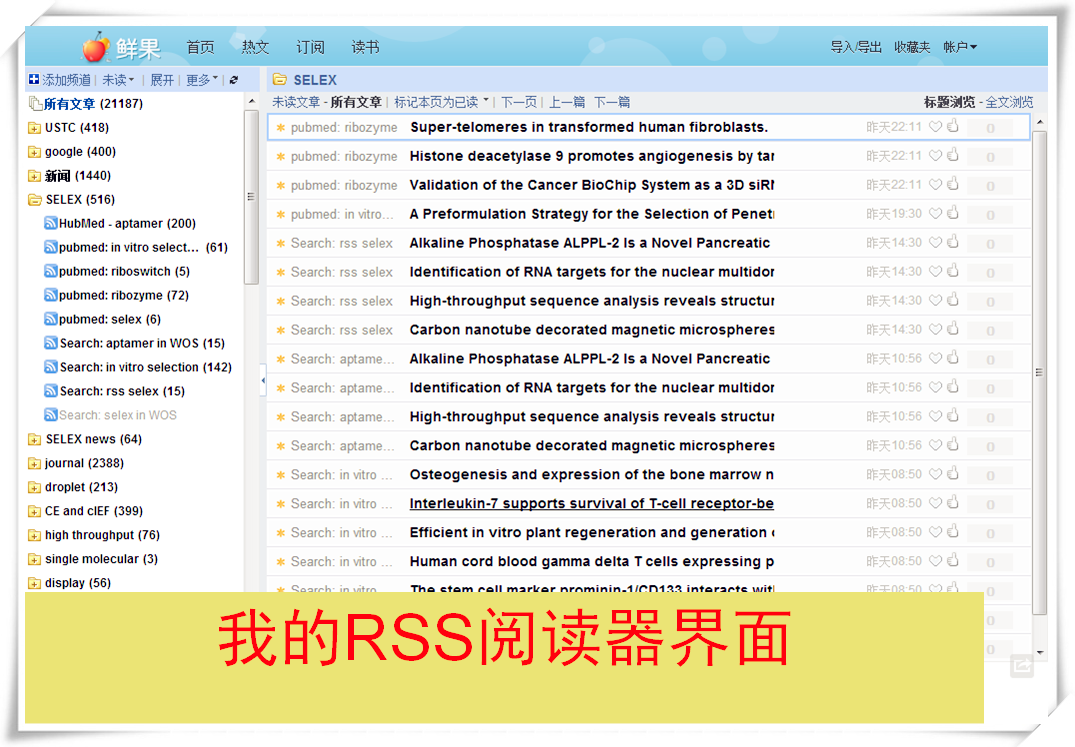Viewport: 1075px width, 747px height.
Task: Expand the SELEX news folder
Action: [x=34, y=439]
